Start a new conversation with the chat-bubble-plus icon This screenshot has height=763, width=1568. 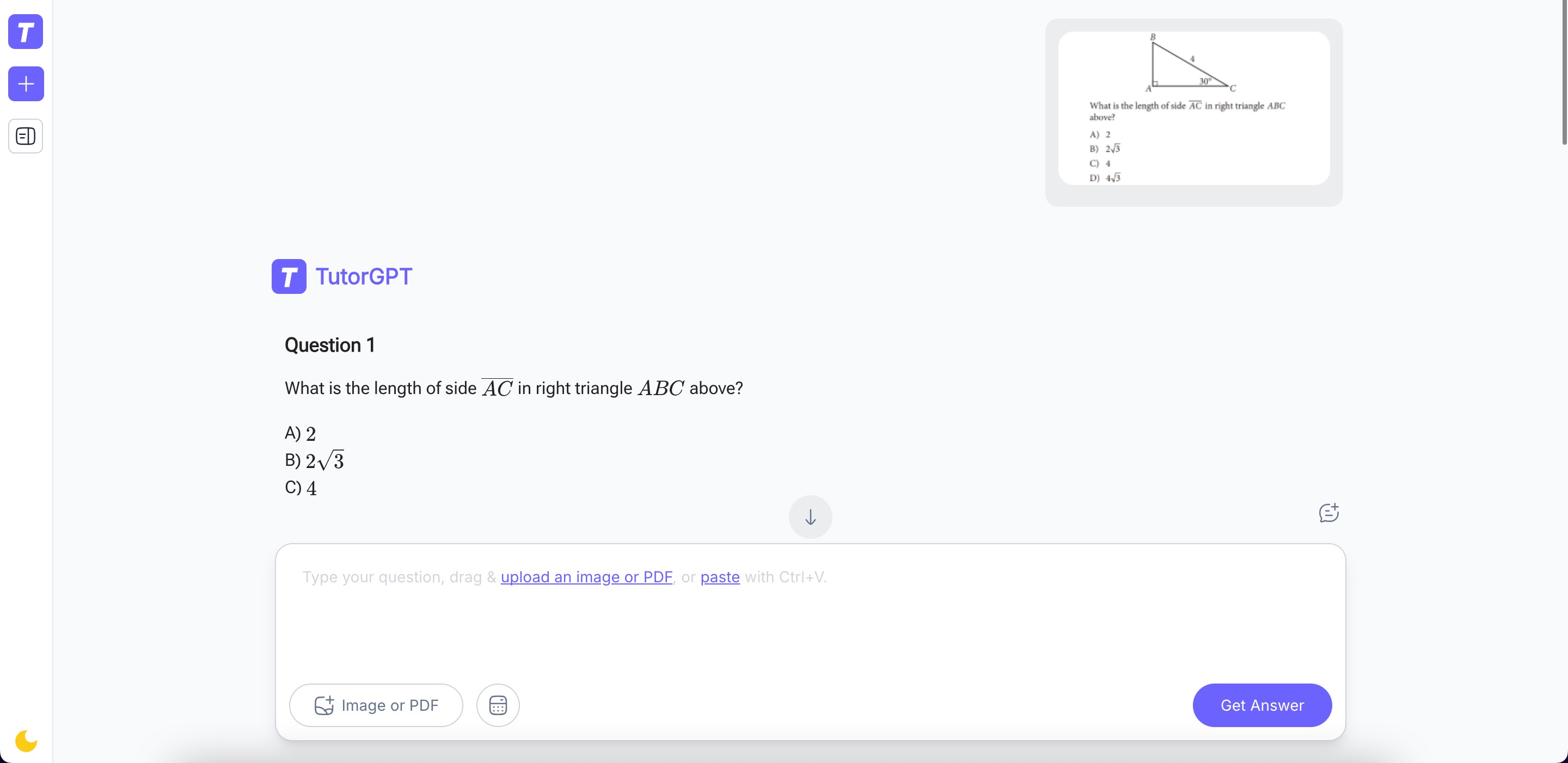point(1329,513)
